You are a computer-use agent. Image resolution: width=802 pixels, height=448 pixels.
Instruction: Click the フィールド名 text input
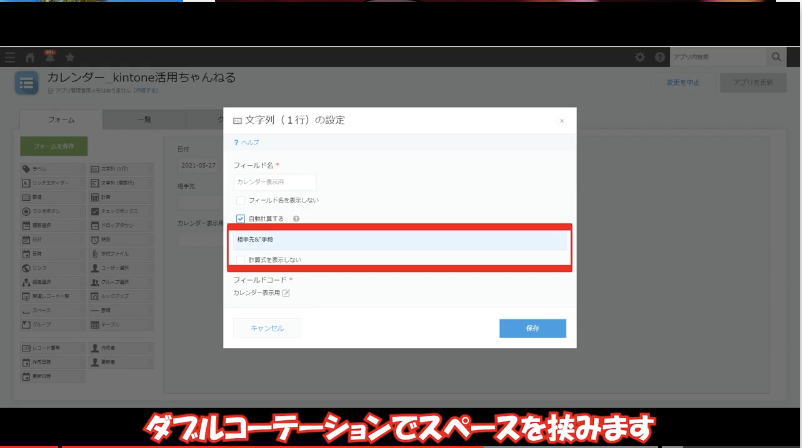[x=274, y=182]
